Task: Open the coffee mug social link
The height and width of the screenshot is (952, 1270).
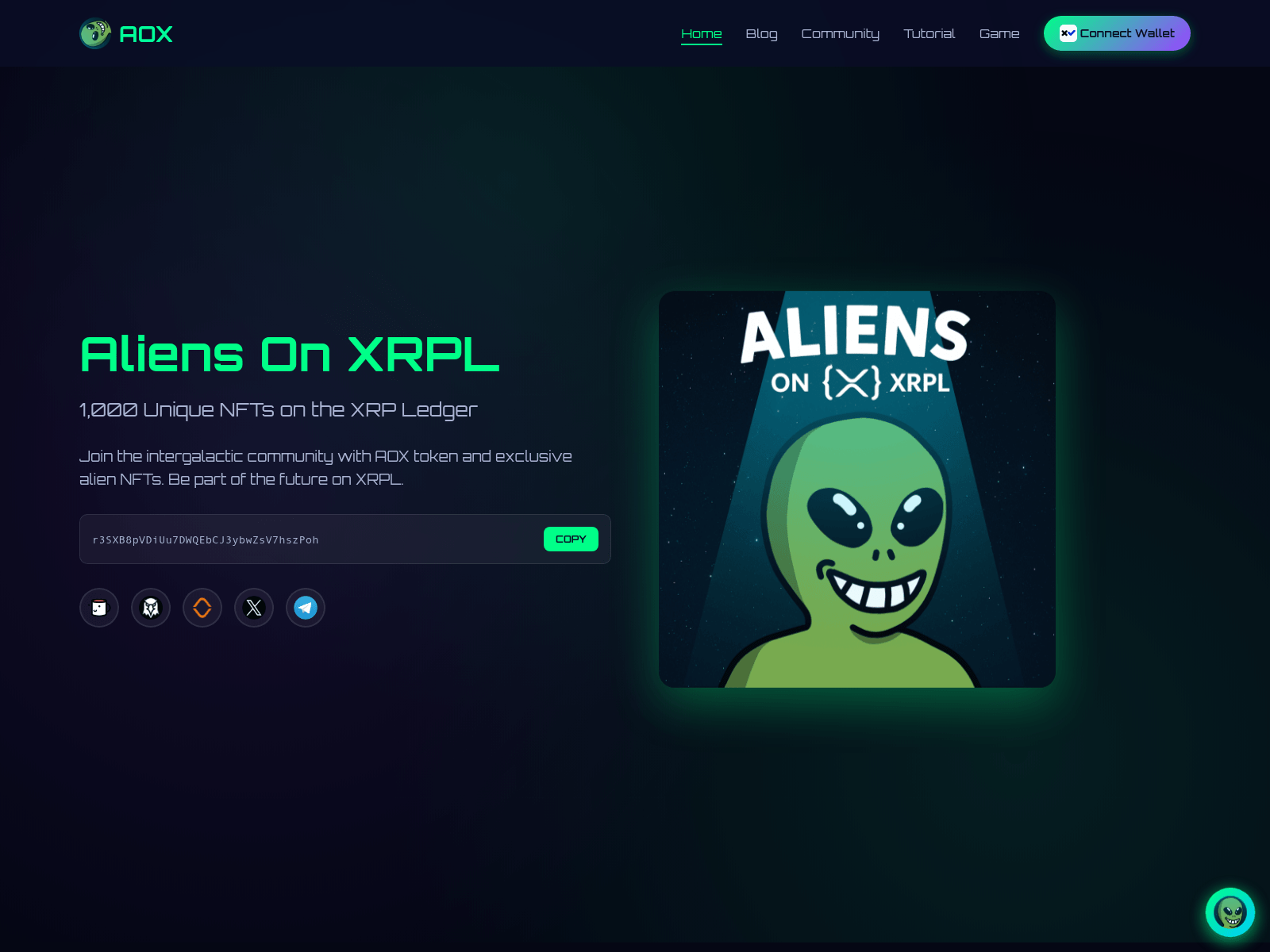Action: tap(99, 608)
